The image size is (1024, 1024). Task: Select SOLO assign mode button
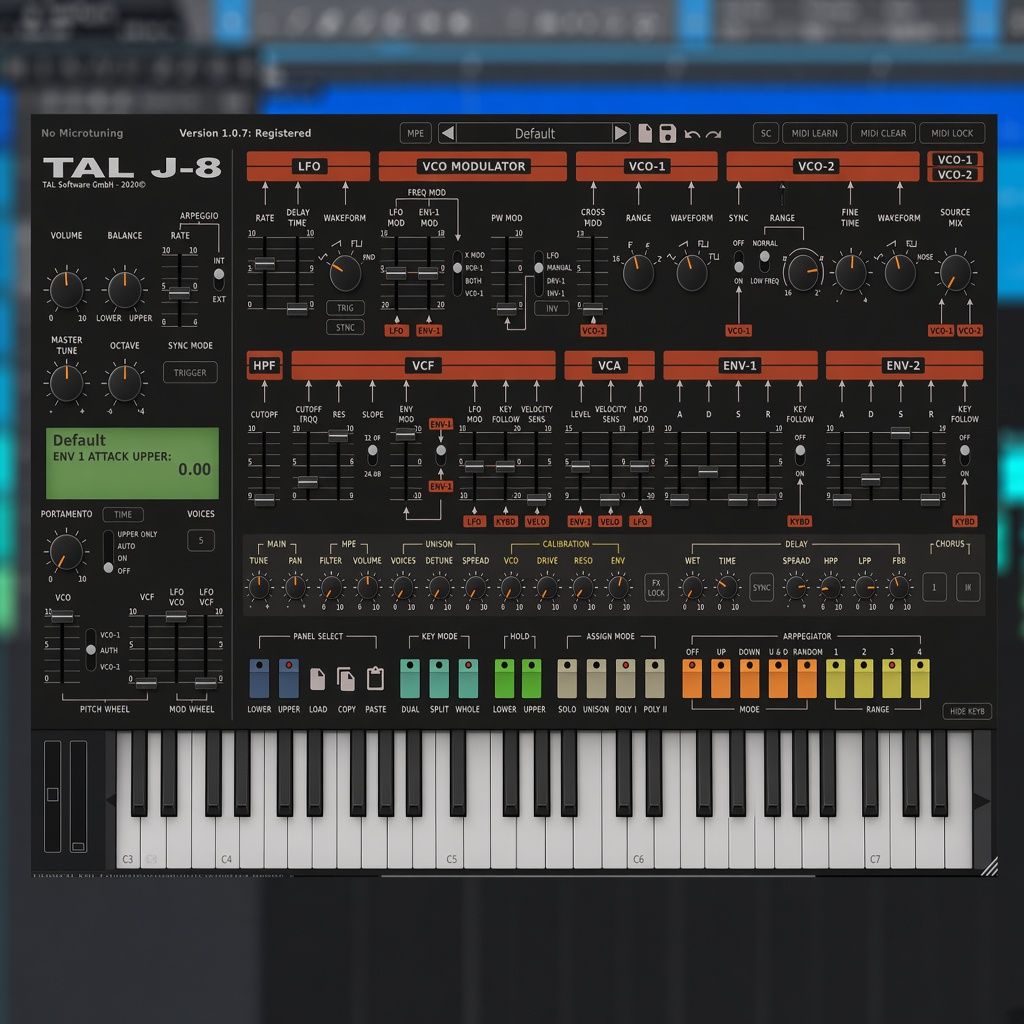(x=567, y=679)
